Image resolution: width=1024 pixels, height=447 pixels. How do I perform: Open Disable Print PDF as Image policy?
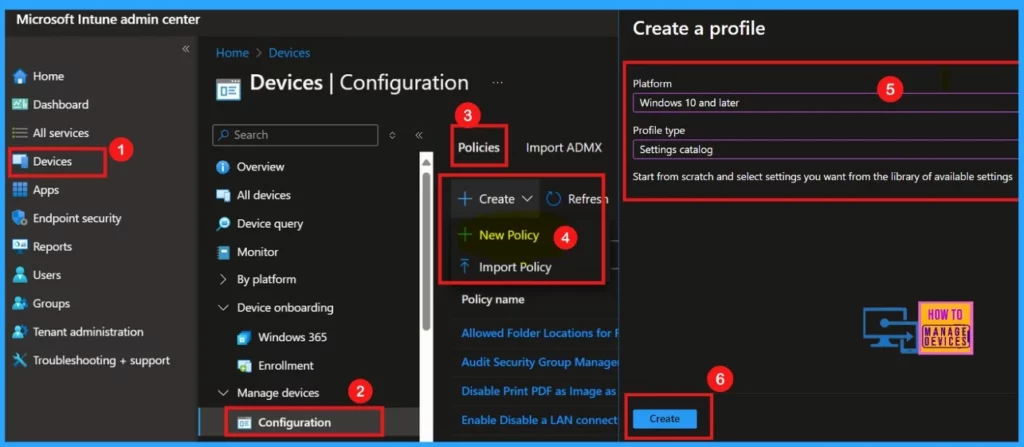coord(539,391)
